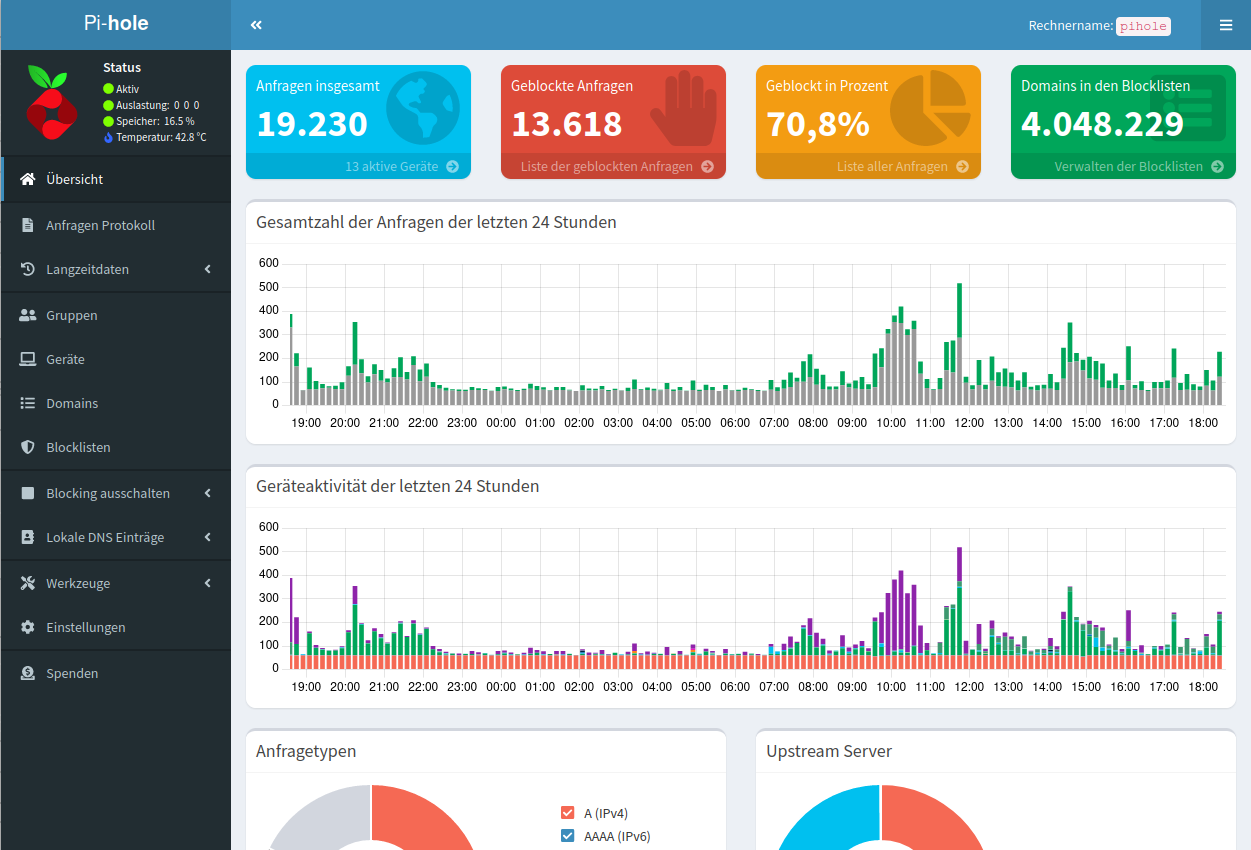Open the Übersicht page
Viewport: 1251px width, 850px height.
coord(116,179)
